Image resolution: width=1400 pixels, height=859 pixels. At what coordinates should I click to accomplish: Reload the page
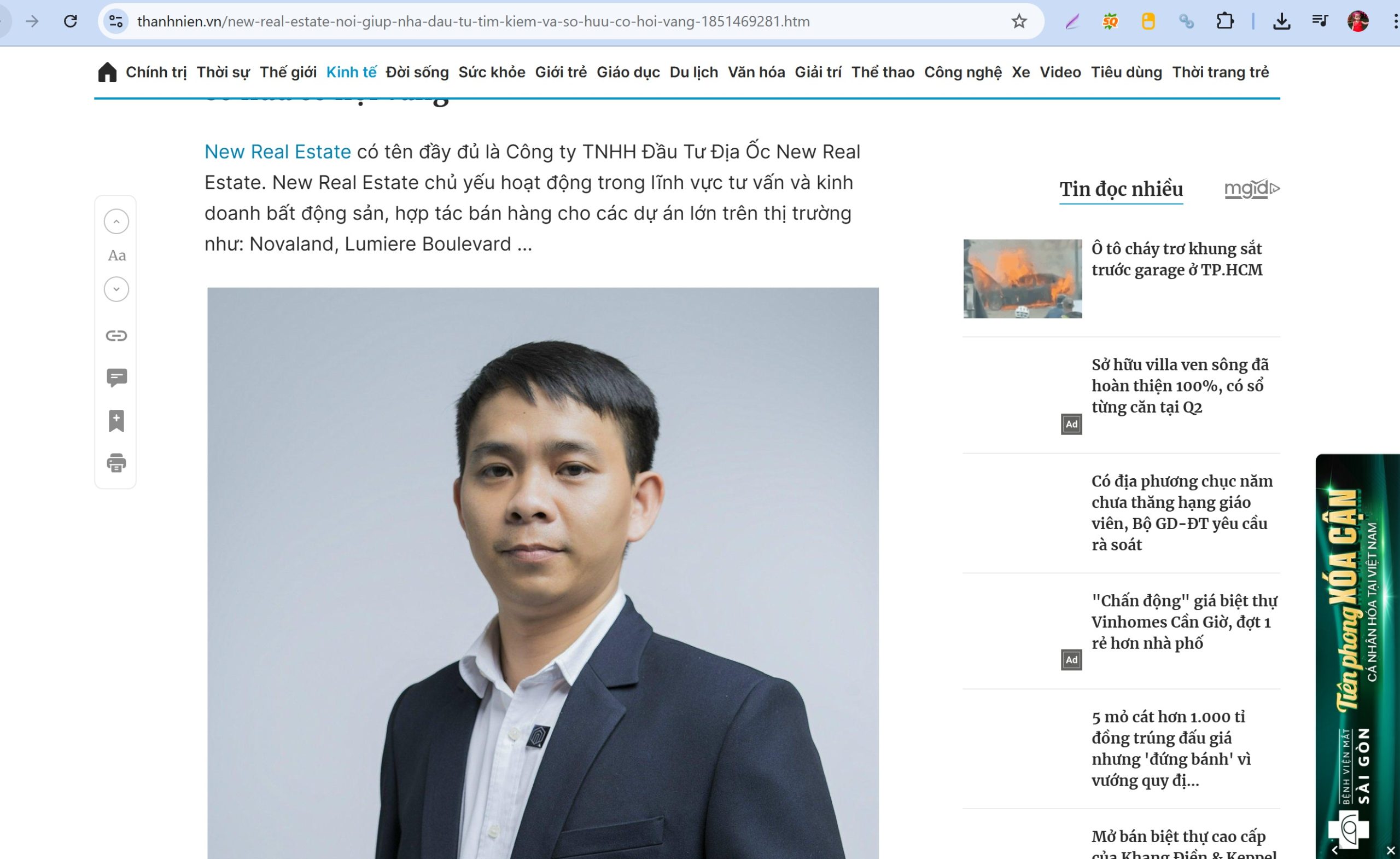coord(71,21)
